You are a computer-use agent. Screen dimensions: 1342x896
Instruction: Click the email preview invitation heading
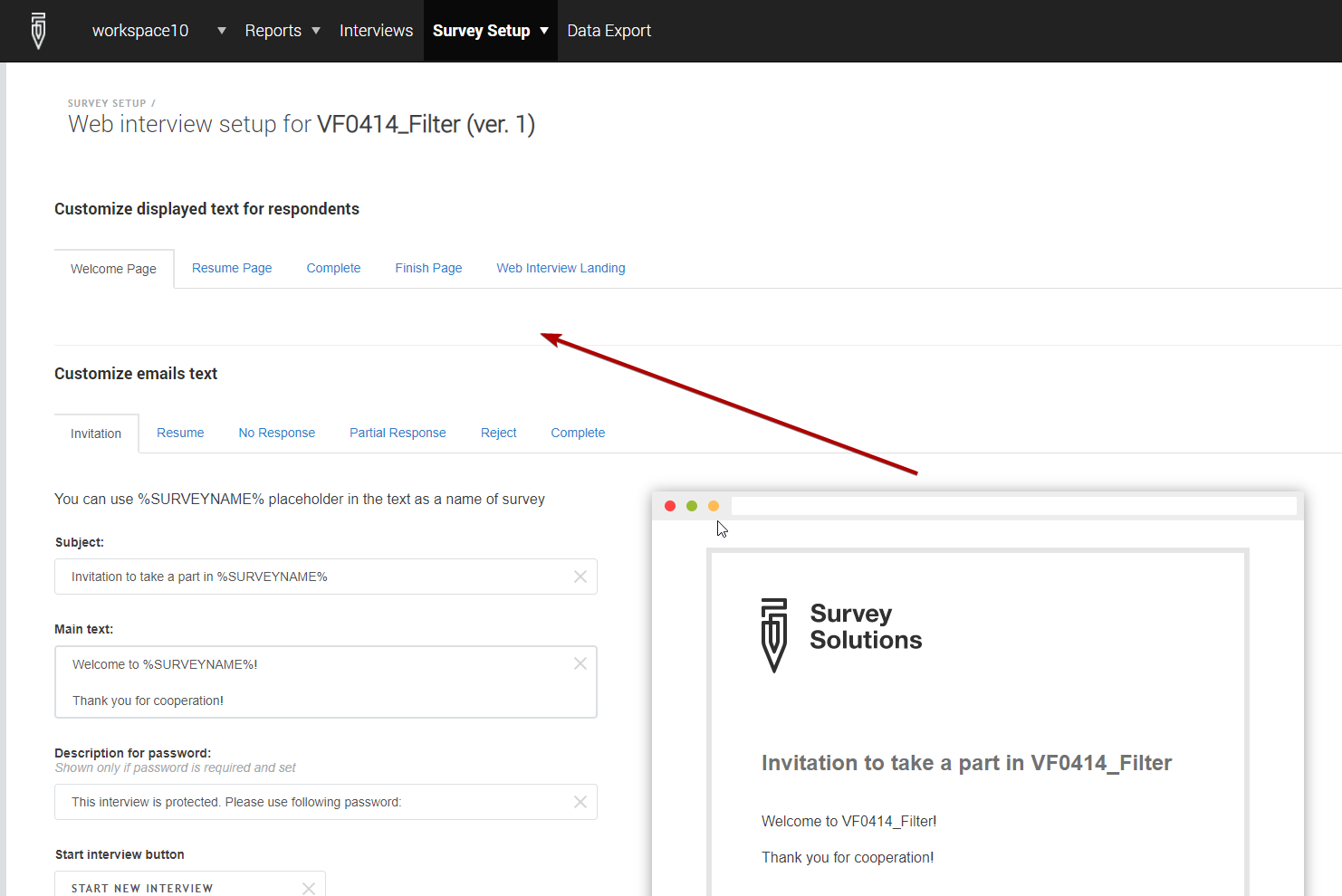[966, 763]
